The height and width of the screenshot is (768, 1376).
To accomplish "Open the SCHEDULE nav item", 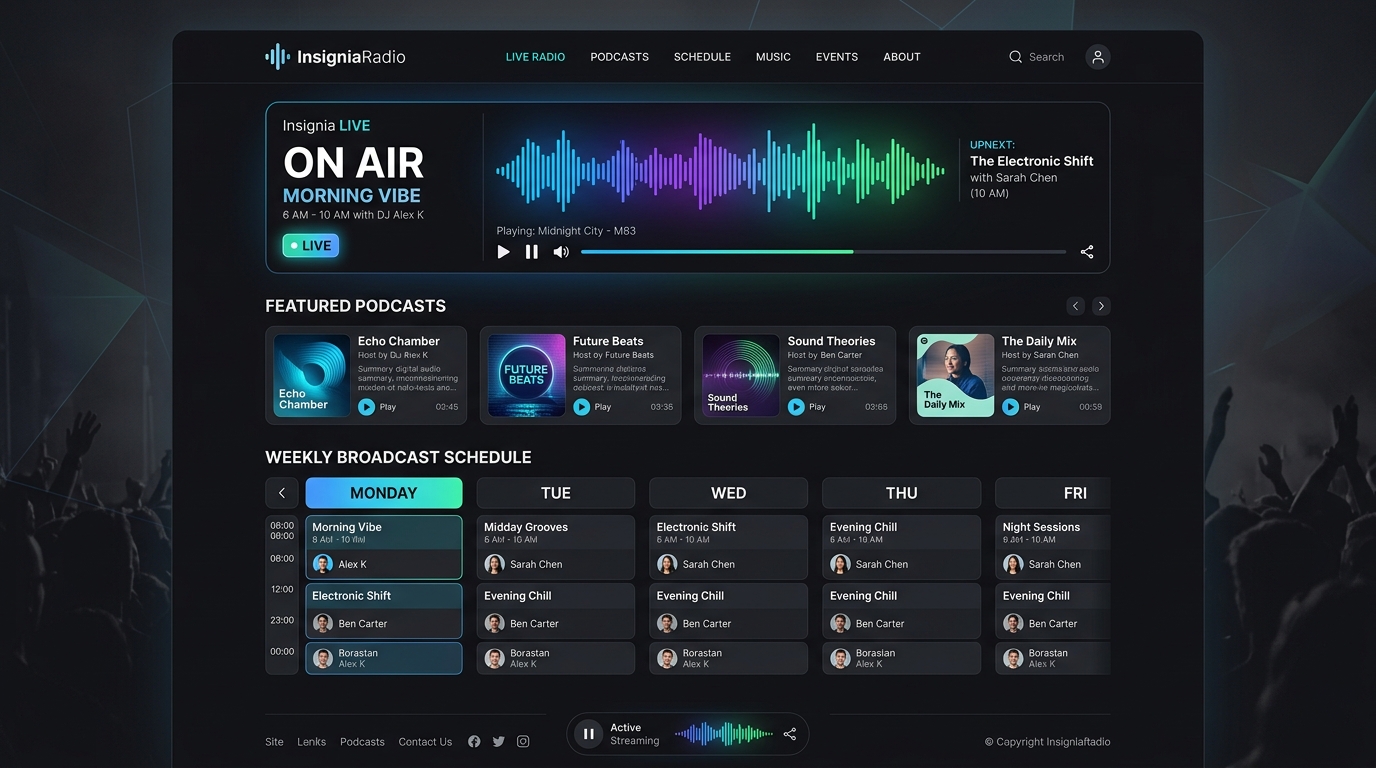I will point(702,57).
